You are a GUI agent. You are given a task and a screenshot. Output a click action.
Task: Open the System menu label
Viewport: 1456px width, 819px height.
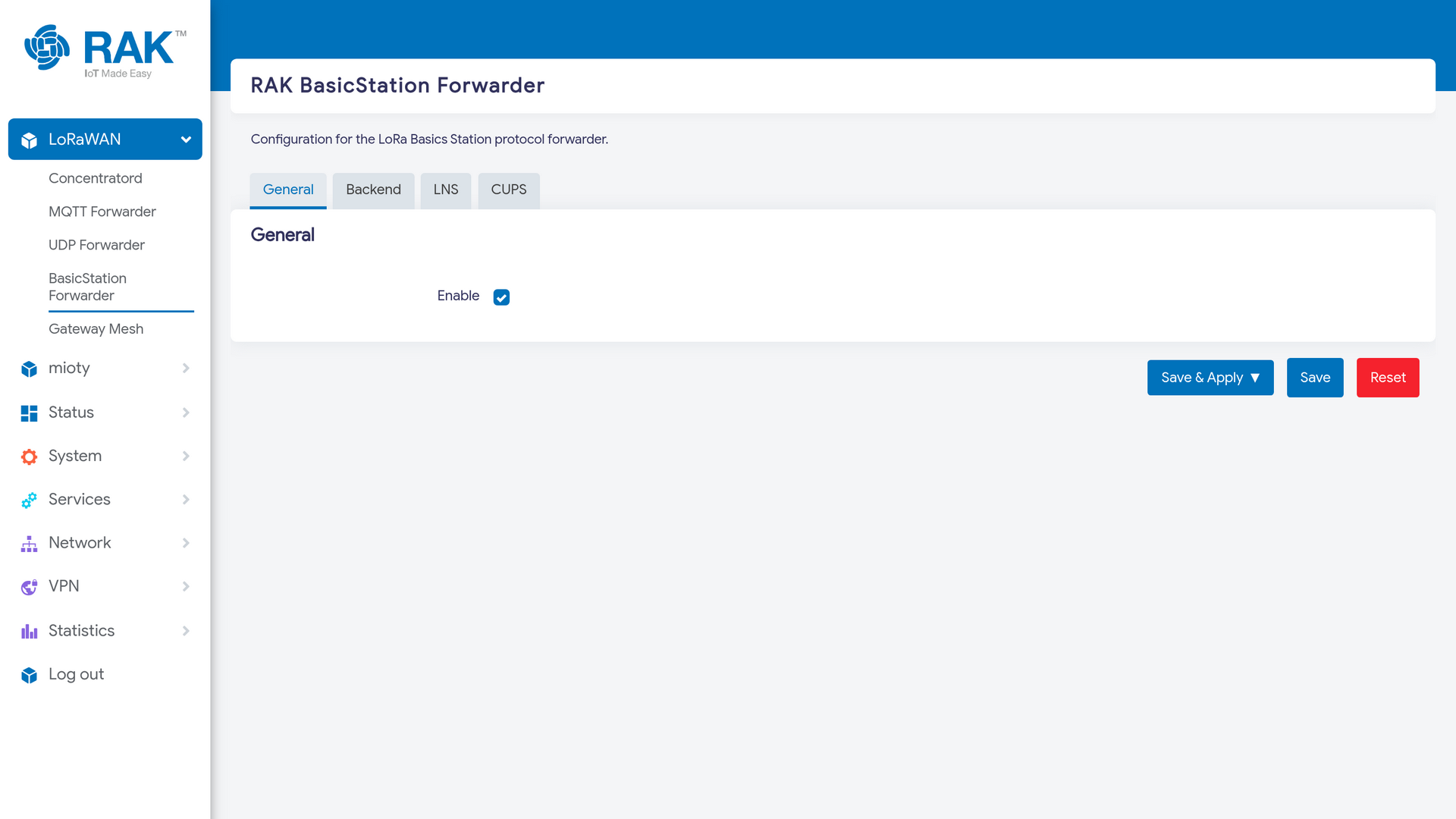click(75, 456)
